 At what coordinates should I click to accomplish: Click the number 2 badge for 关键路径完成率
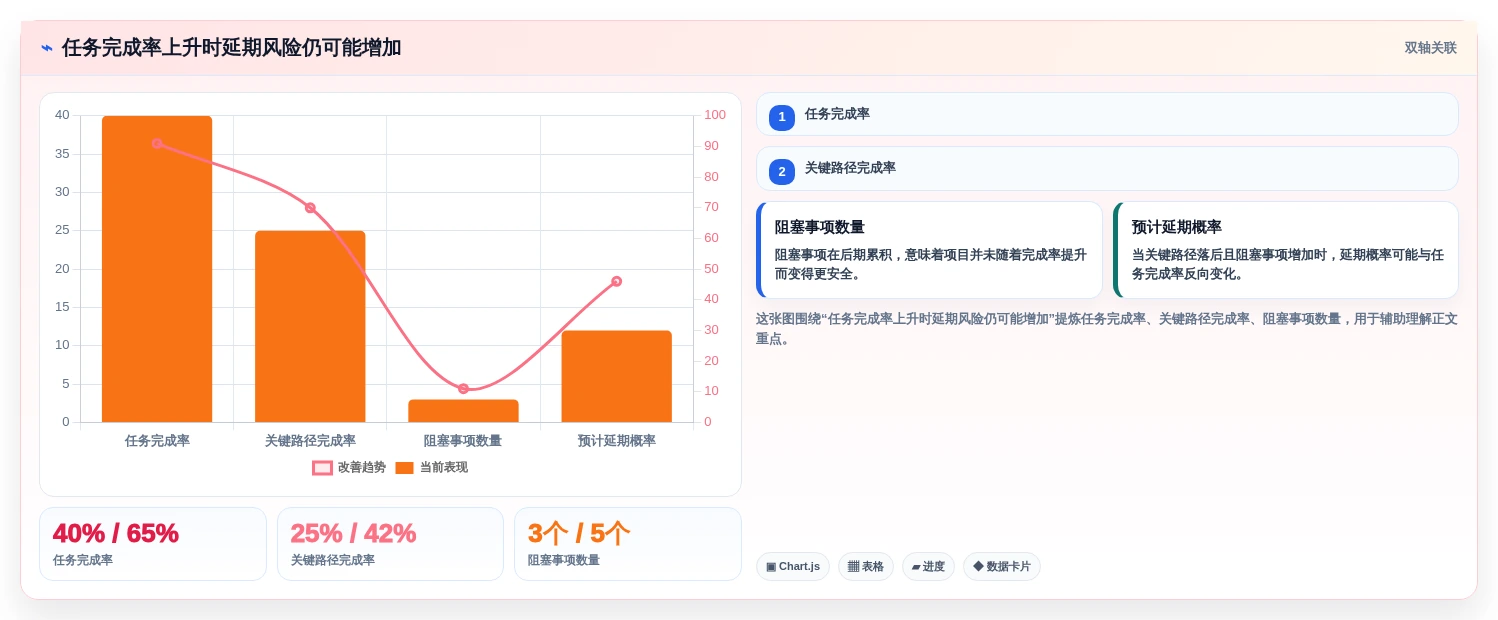(782, 171)
